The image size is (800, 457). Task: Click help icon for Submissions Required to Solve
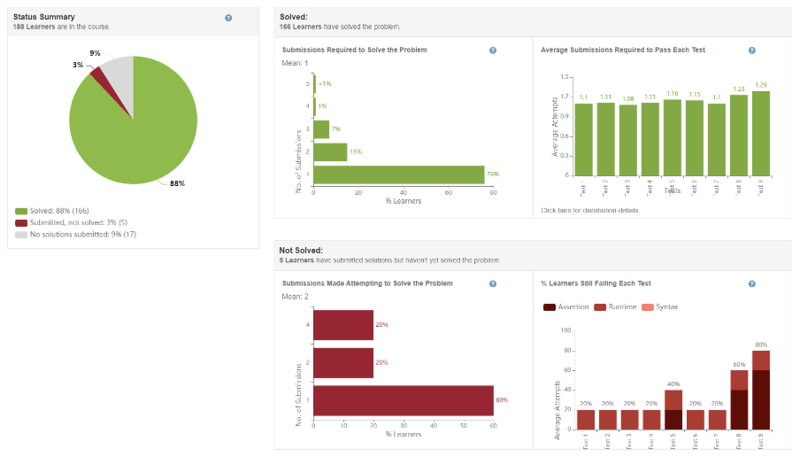click(x=493, y=50)
